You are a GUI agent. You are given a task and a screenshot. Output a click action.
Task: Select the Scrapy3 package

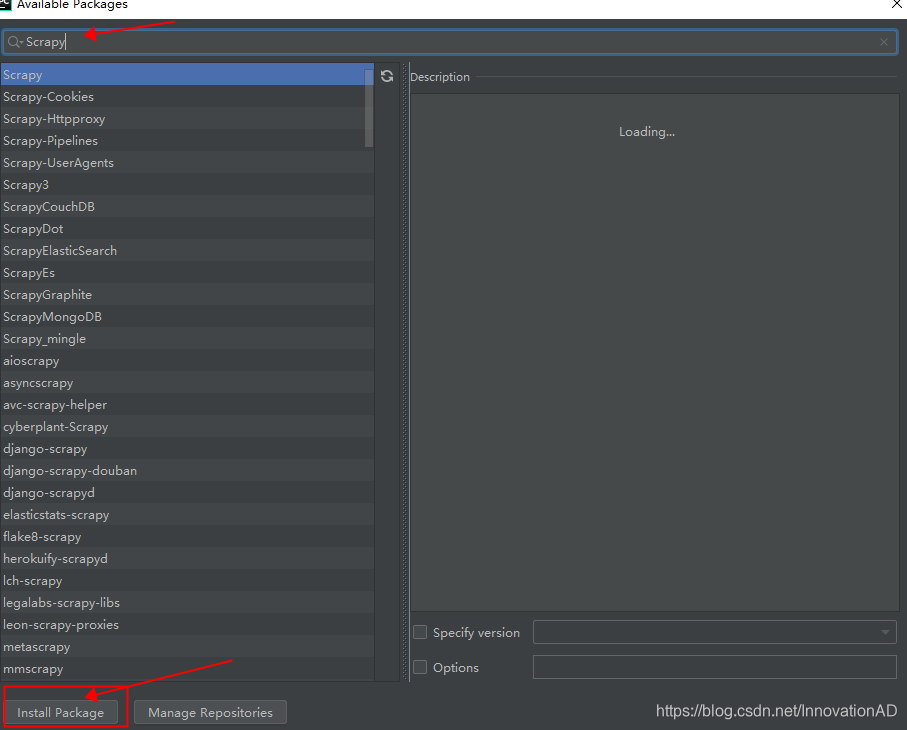(187, 185)
